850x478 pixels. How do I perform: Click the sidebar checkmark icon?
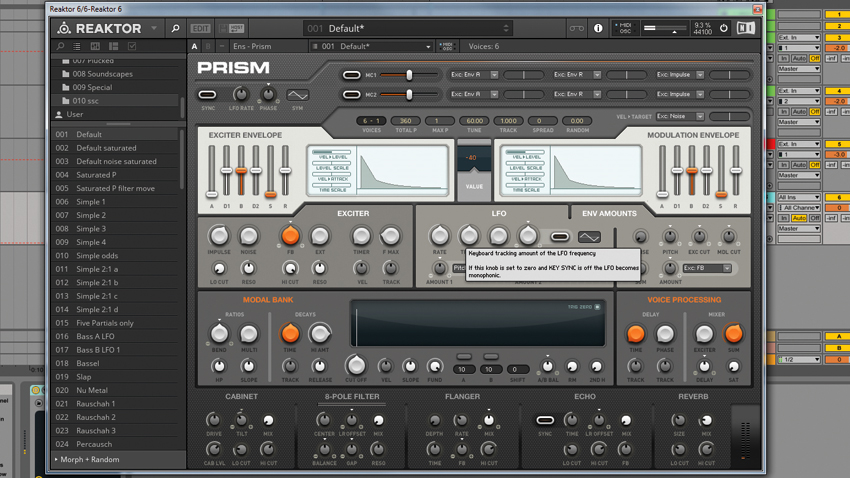(131, 47)
